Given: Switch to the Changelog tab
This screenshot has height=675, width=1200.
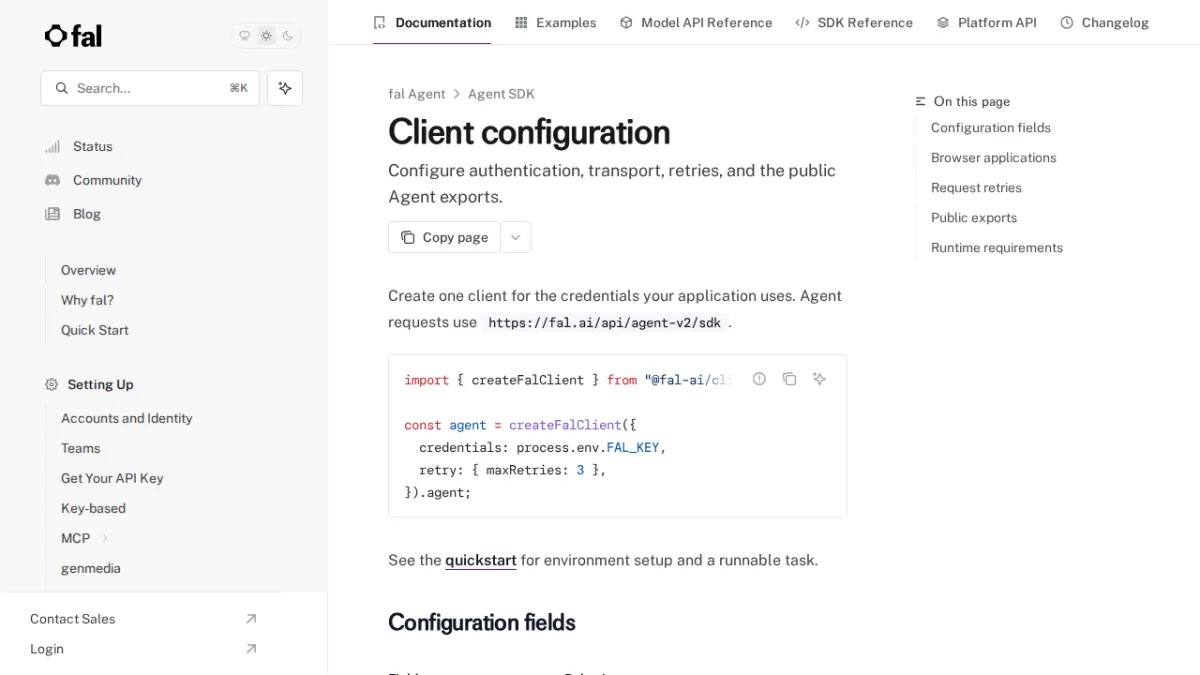Looking at the screenshot, I should pos(1105,22).
